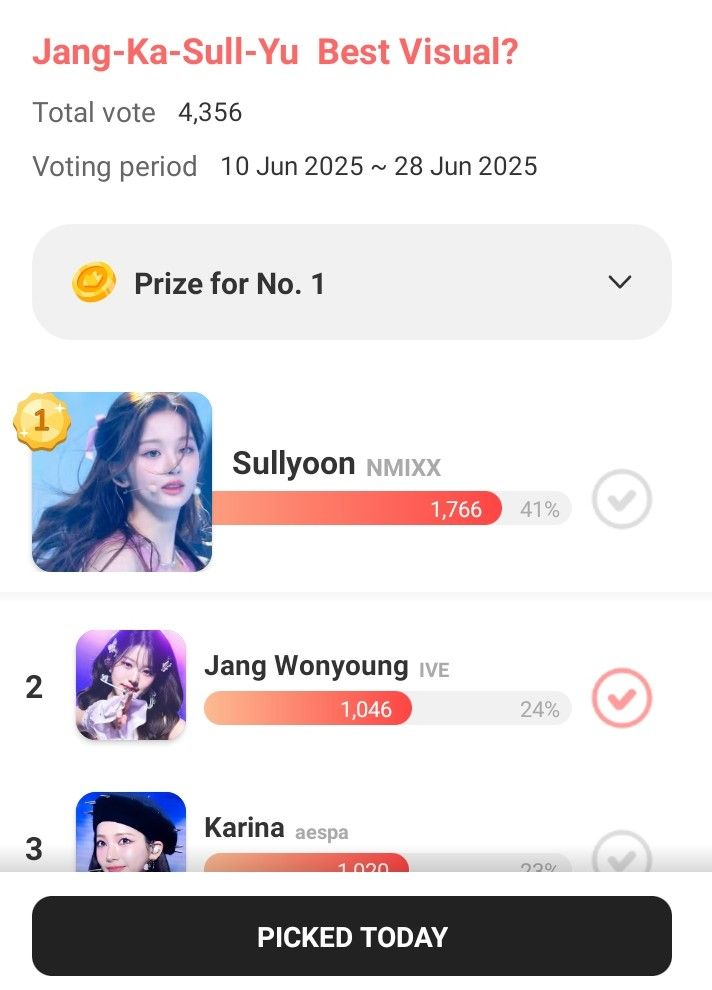Open Jang Wonyoung's profile photo
This screenshot has height=990, width=712.
[131, 685]
